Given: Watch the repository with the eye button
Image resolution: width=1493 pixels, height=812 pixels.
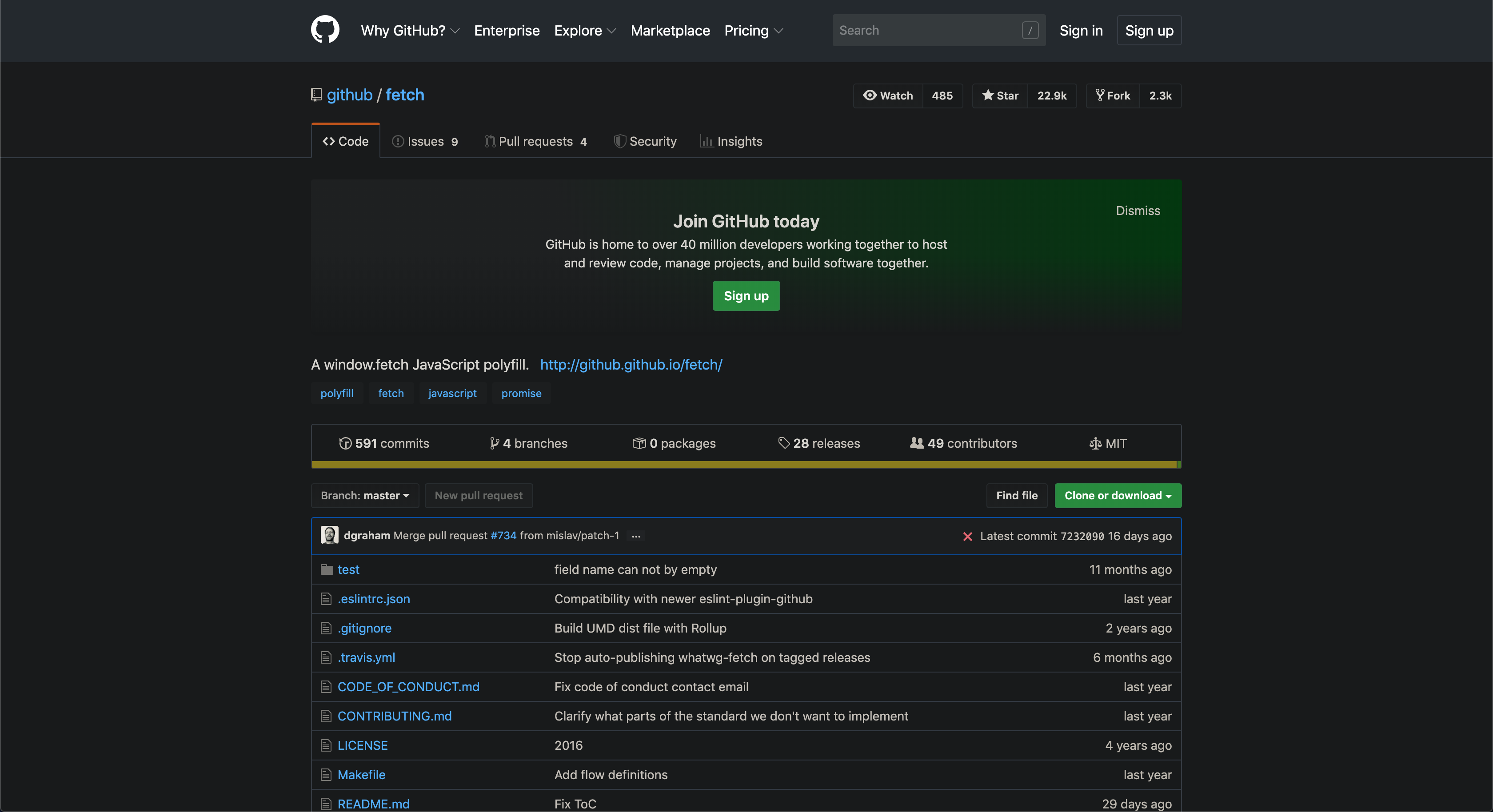Looking at the screenshot, I should coord(888,96).
